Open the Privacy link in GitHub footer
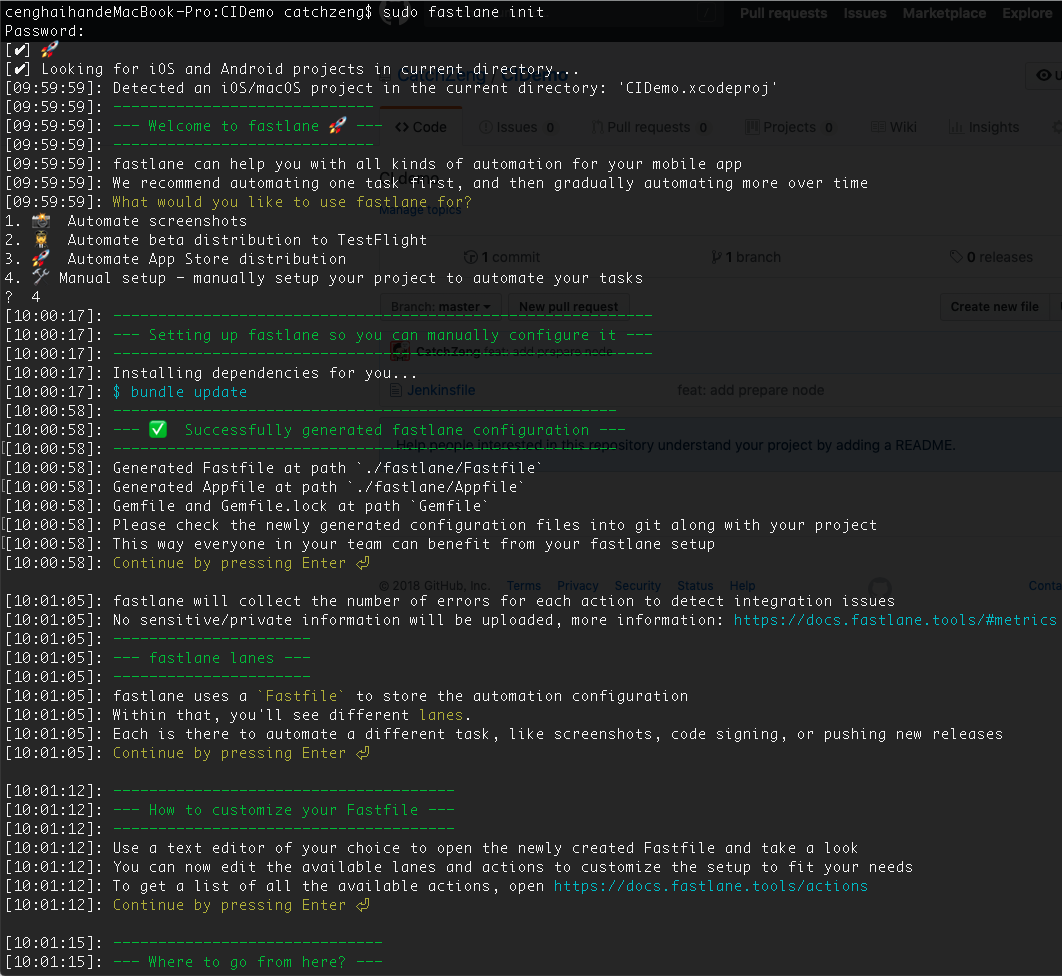1062x976 pixels. [x=578, y=586]
